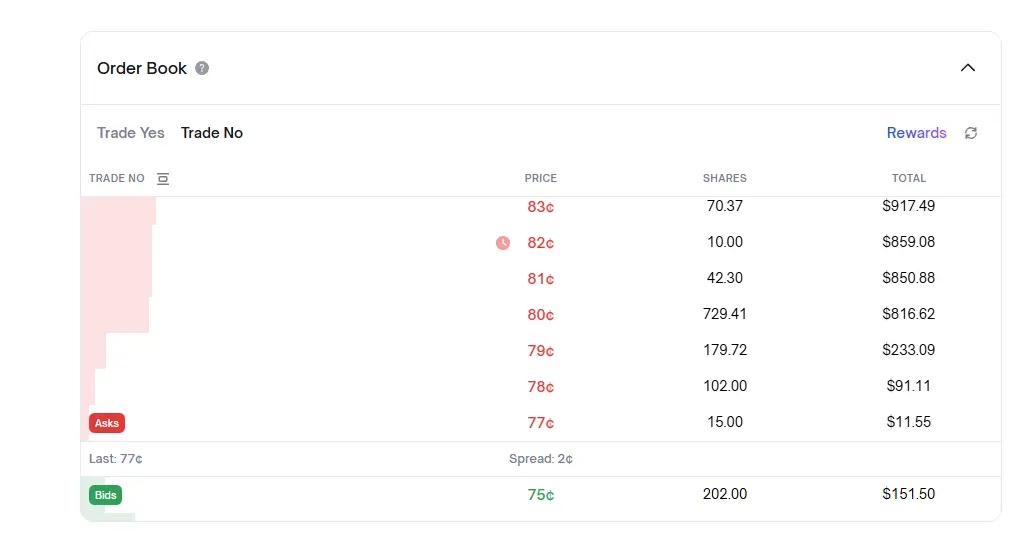Select the 80¢ ask price row

click(x=541, y=315)
